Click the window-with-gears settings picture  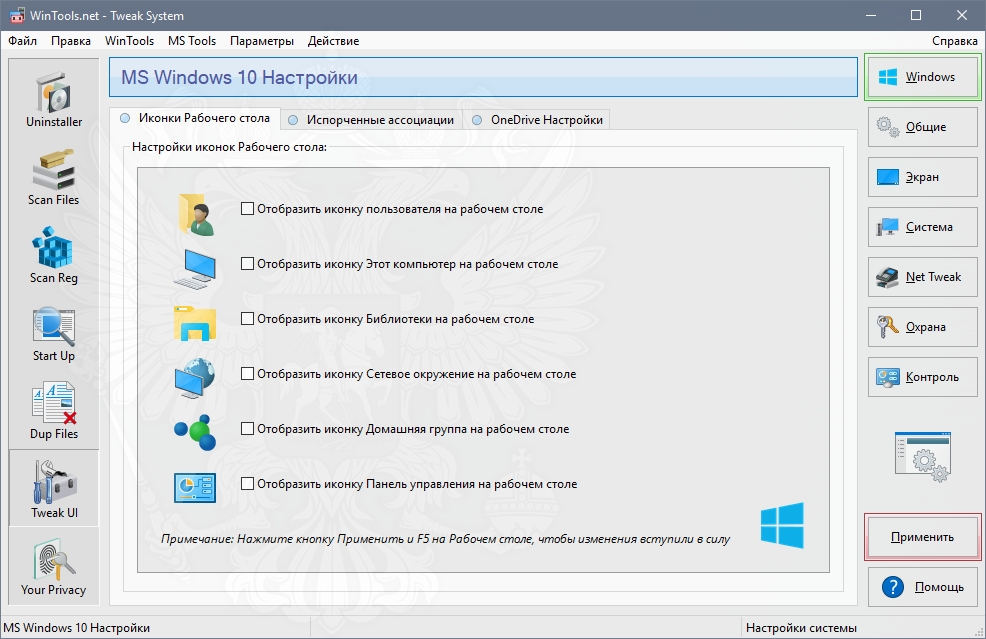(x=922, y=457)
